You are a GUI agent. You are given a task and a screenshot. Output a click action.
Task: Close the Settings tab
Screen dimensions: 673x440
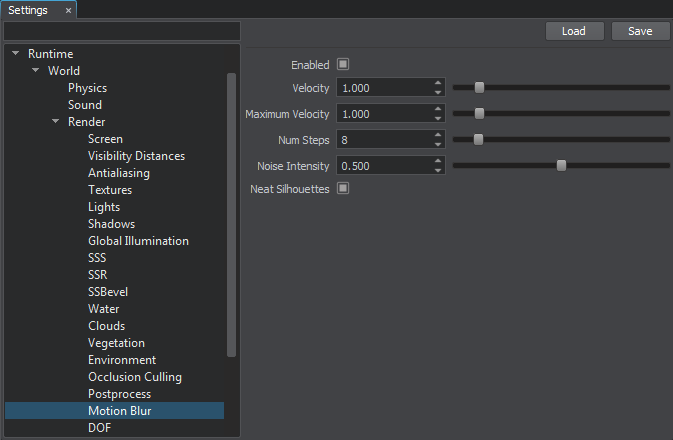point(68,10)
